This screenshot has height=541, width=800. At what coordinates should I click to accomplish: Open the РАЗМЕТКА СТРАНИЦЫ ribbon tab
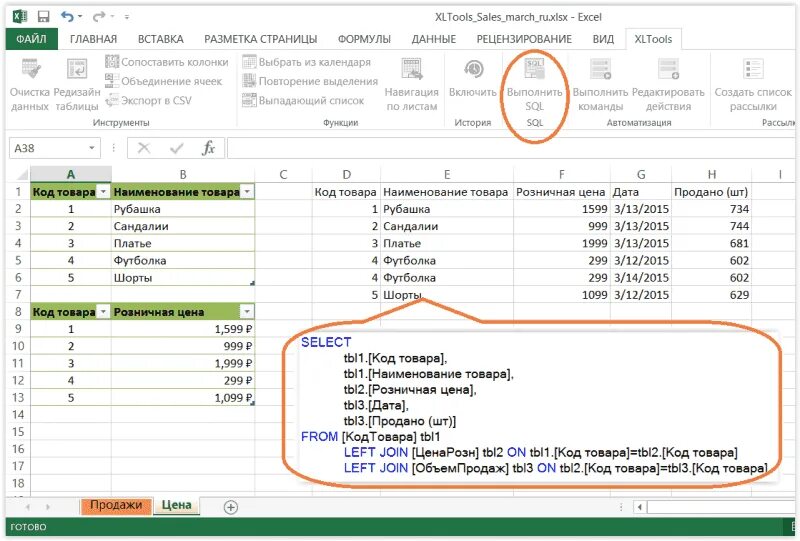(261, 39)
